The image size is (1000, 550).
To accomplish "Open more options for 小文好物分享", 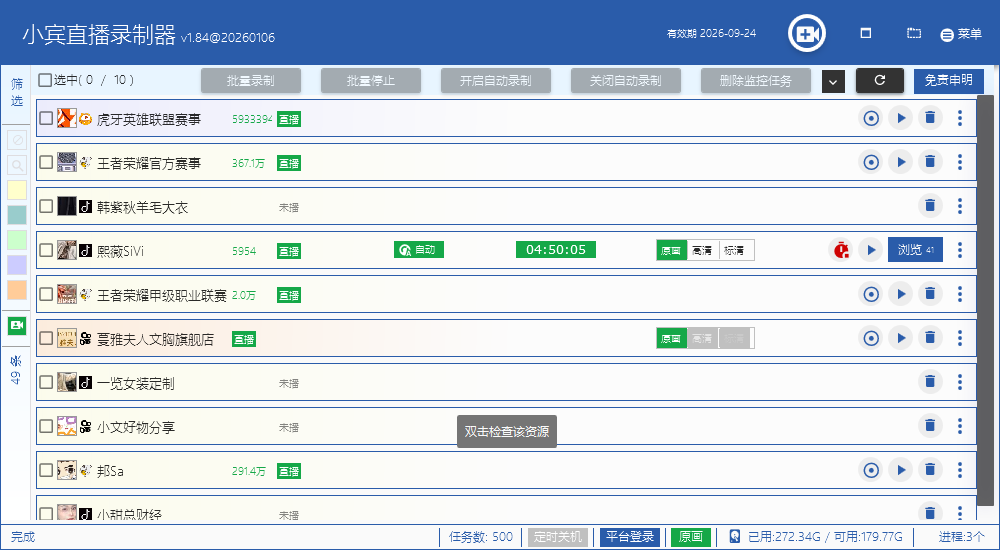I will [x=960, y=426].
